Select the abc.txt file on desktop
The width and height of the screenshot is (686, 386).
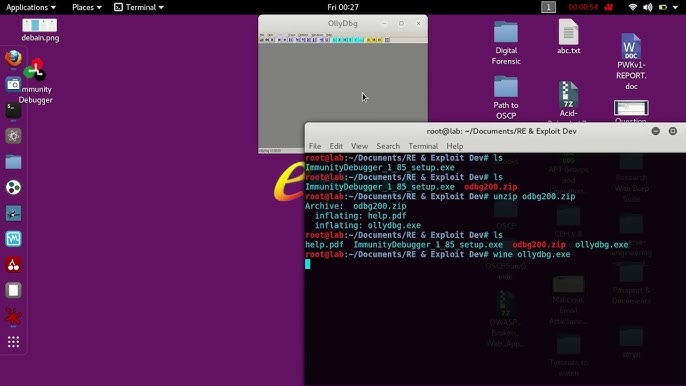[568, 37]
